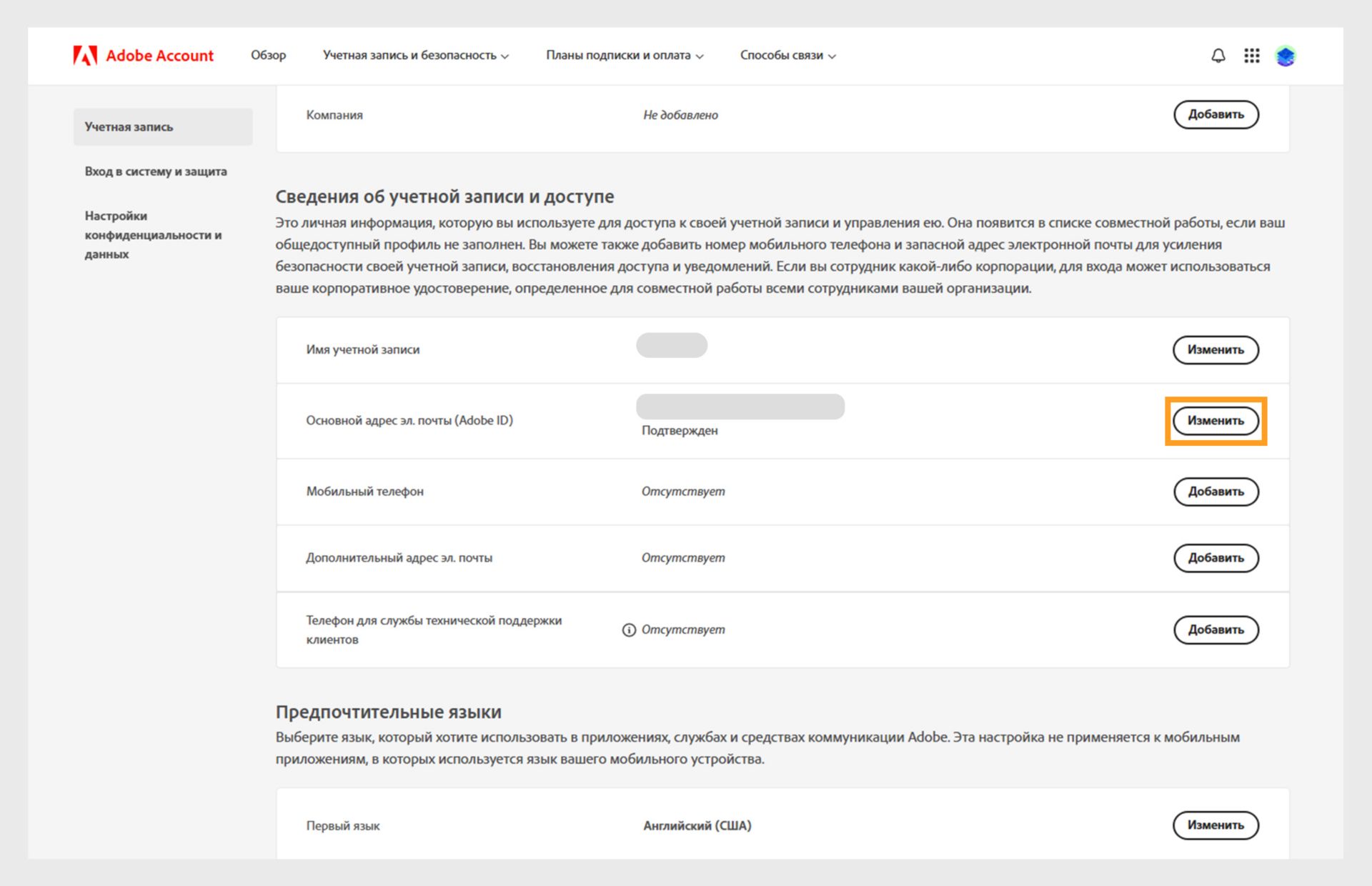Select Учетная запись in sidebar

tap(163, 127)
